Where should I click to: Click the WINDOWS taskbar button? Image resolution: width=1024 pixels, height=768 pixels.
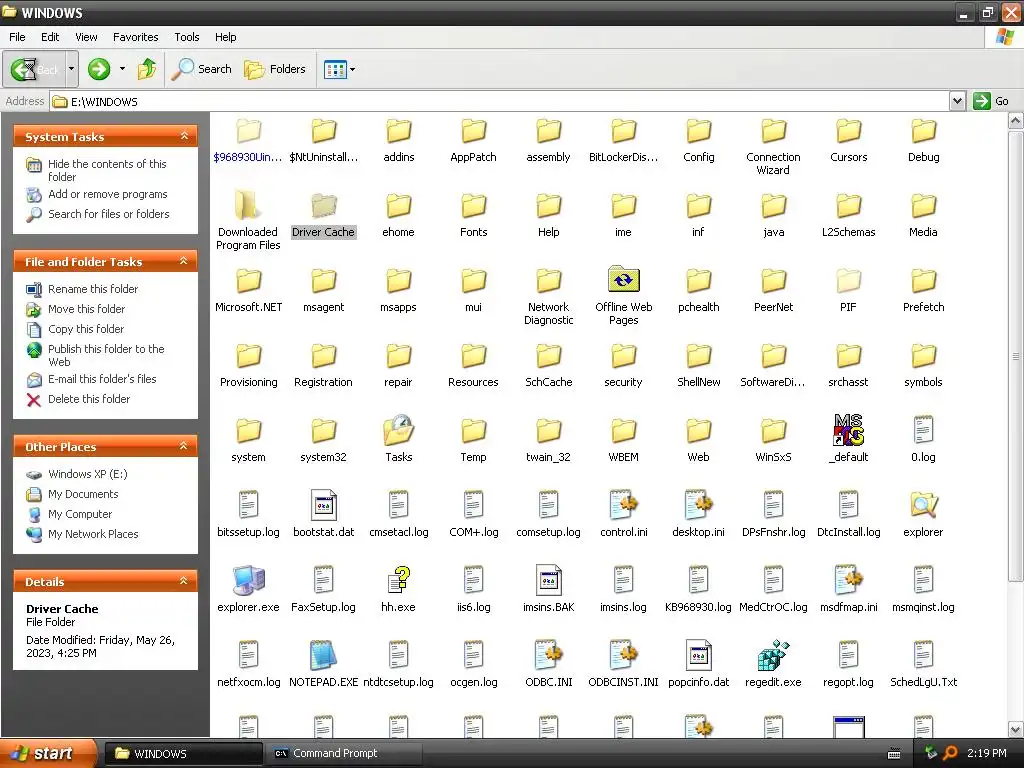click(184, 753)
